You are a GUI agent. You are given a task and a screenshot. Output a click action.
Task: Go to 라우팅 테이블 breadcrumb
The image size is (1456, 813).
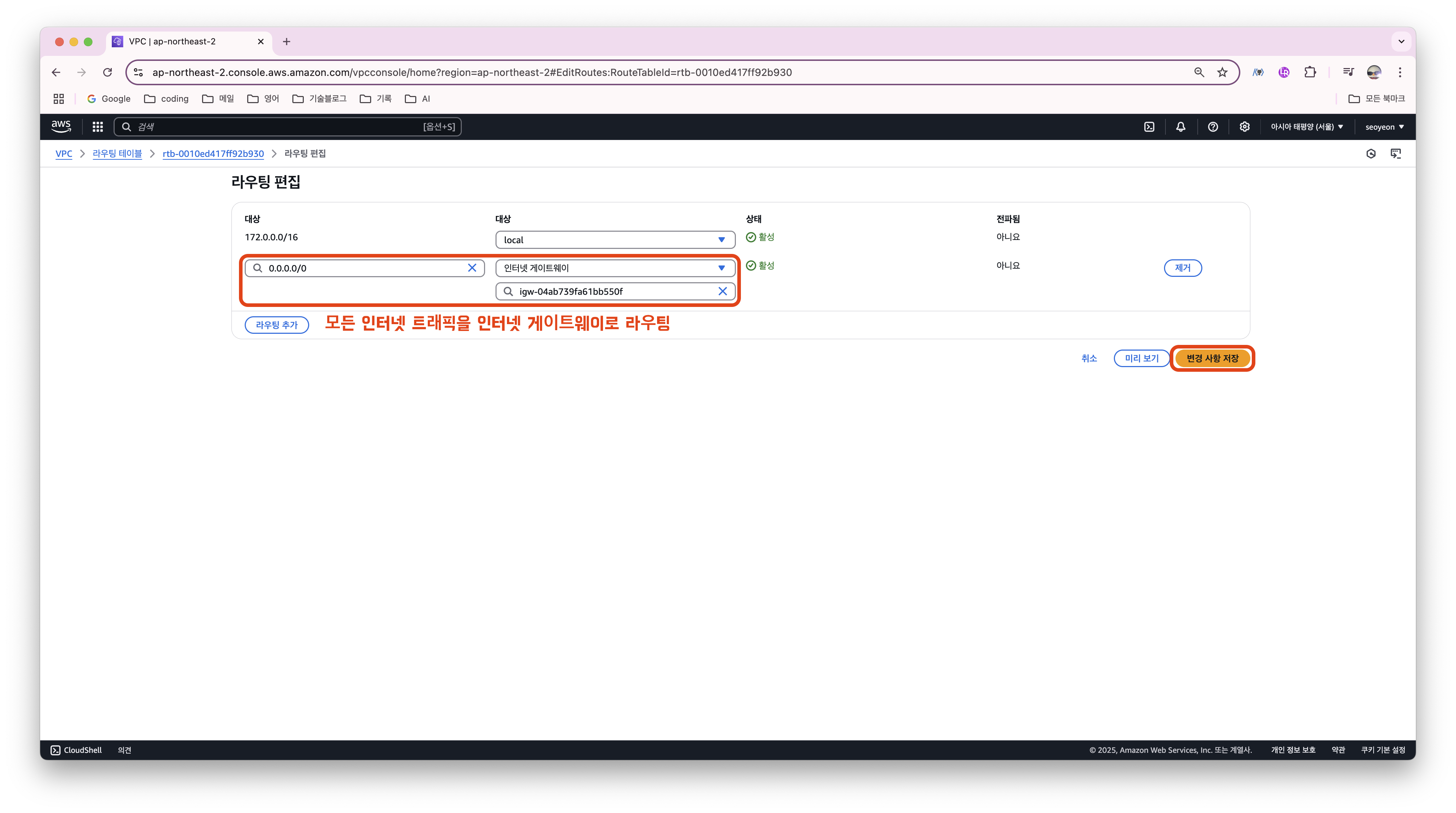pos(117,154)
